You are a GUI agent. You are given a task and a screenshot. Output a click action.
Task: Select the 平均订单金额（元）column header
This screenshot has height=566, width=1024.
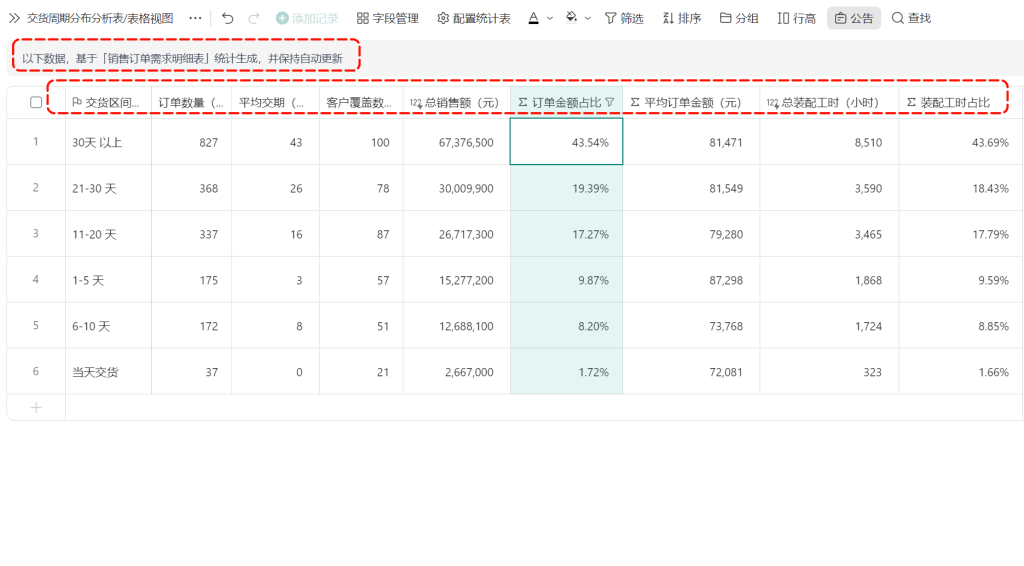coord(691,102)
